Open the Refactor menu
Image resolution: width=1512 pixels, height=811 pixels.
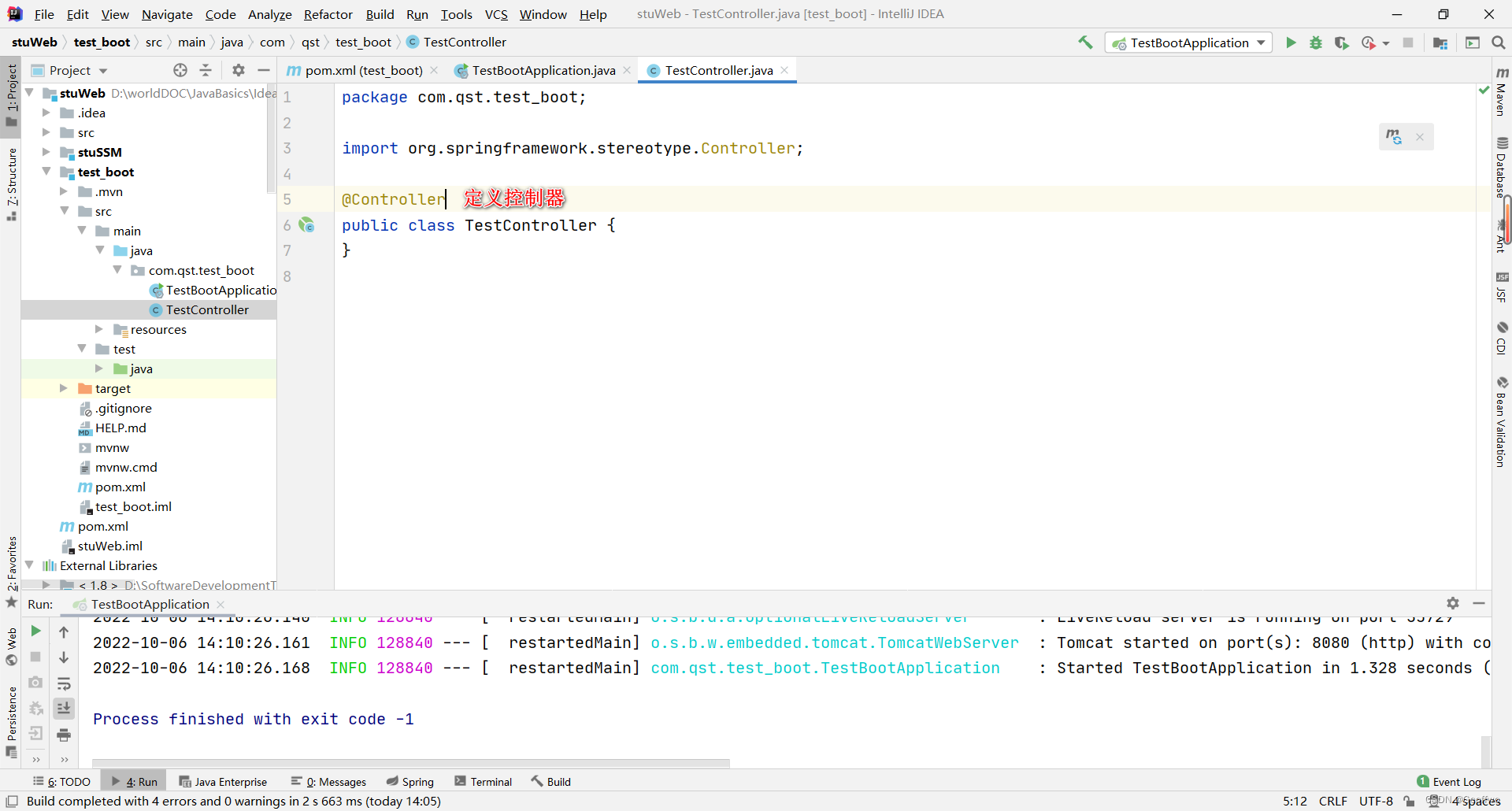(x=328, y=14)
